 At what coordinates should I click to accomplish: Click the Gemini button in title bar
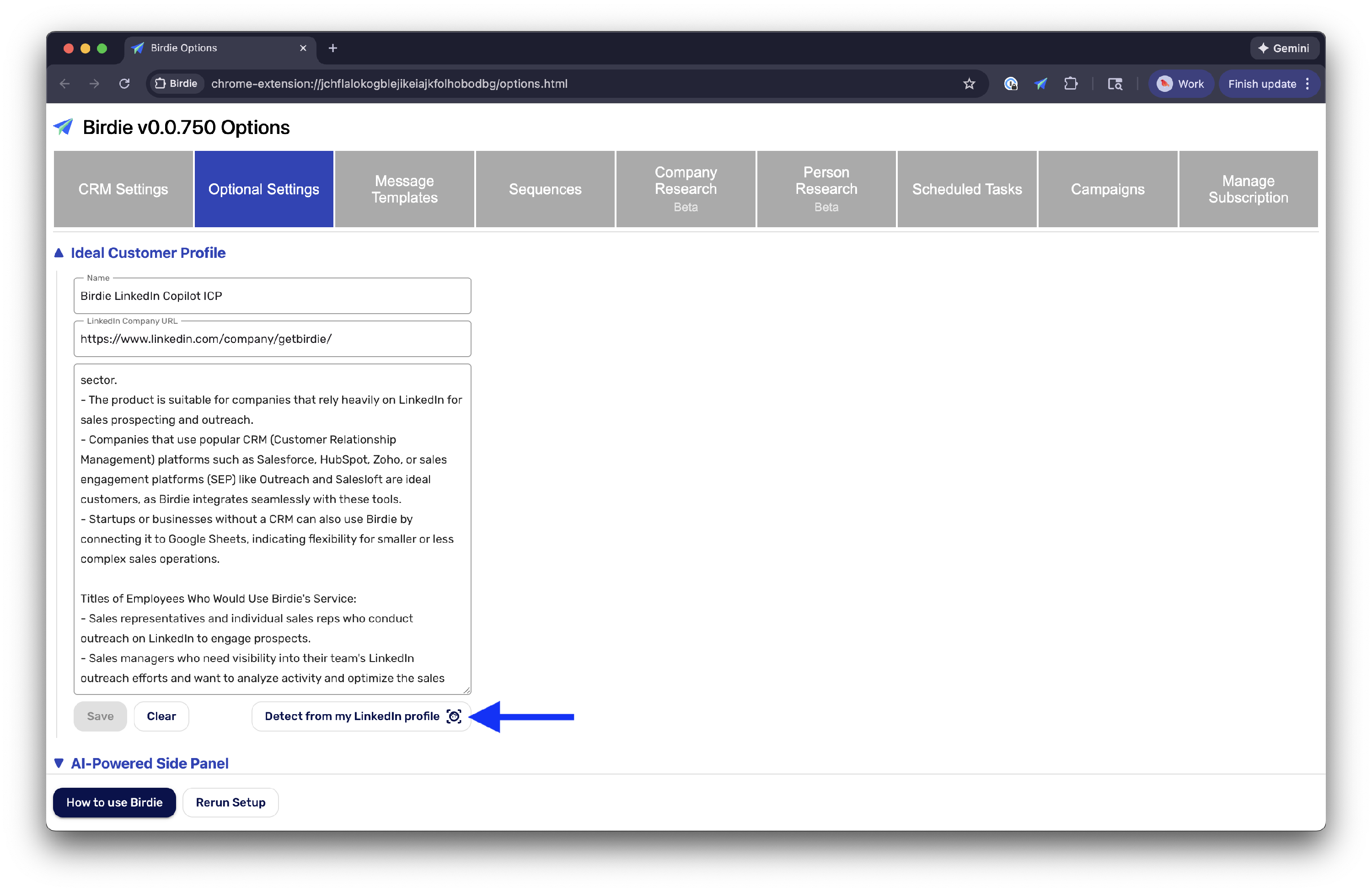1283,48
